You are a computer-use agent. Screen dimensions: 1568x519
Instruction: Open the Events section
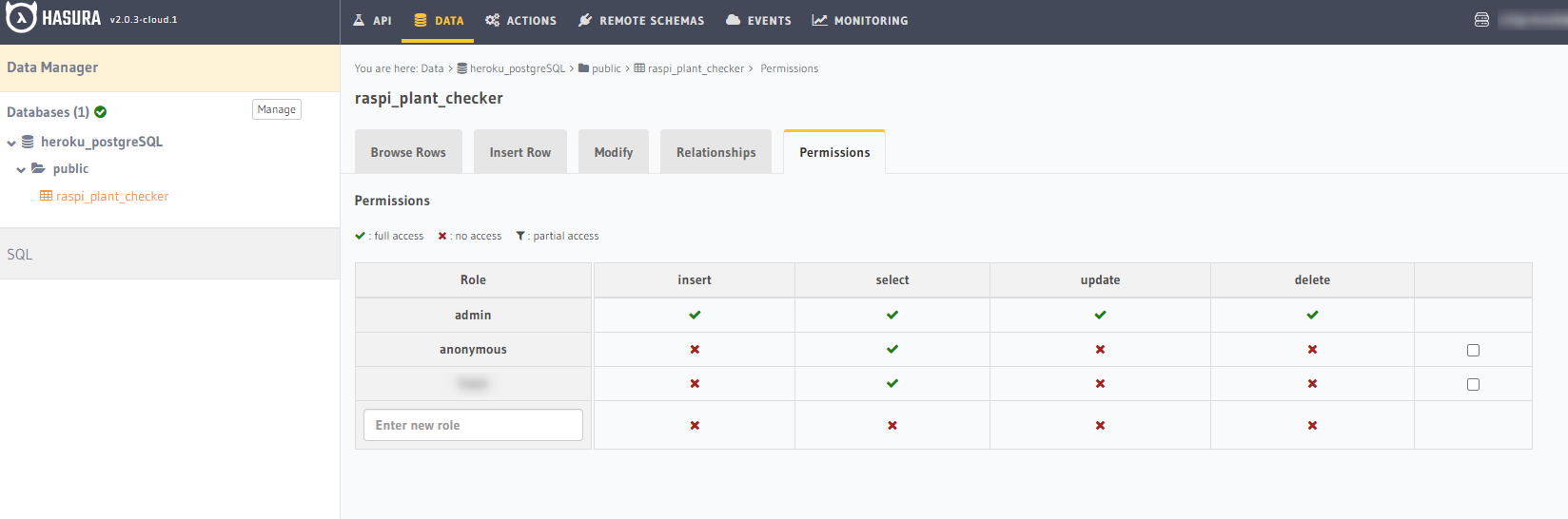click(x=758, y=20)
